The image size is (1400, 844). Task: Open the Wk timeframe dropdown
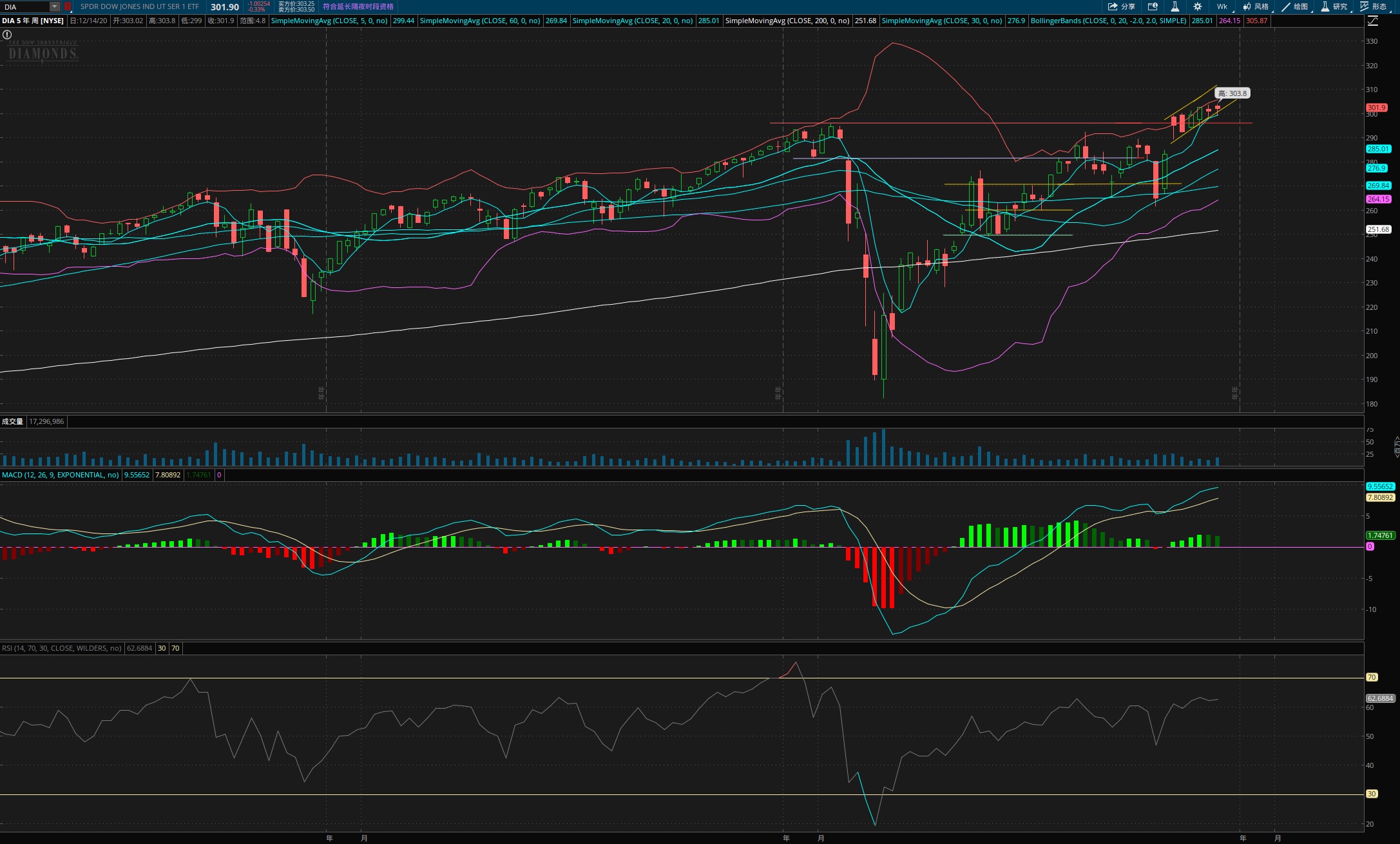tap(1223, 6)
